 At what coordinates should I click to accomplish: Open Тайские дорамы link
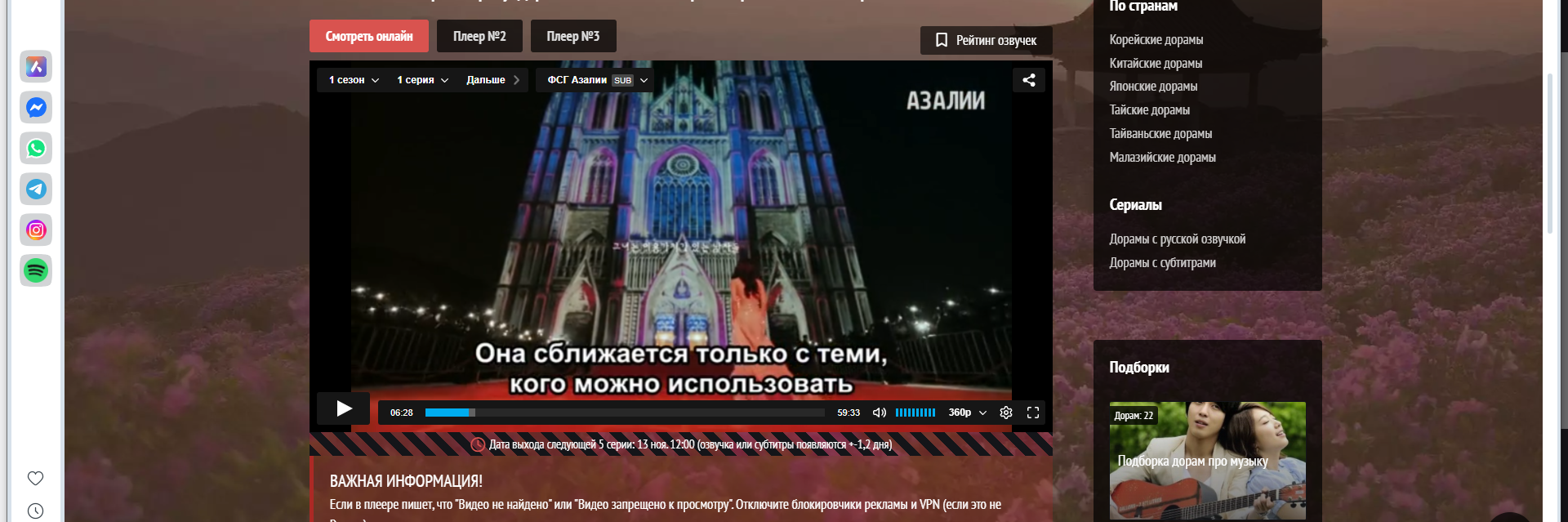click(x=1149, y=109)
